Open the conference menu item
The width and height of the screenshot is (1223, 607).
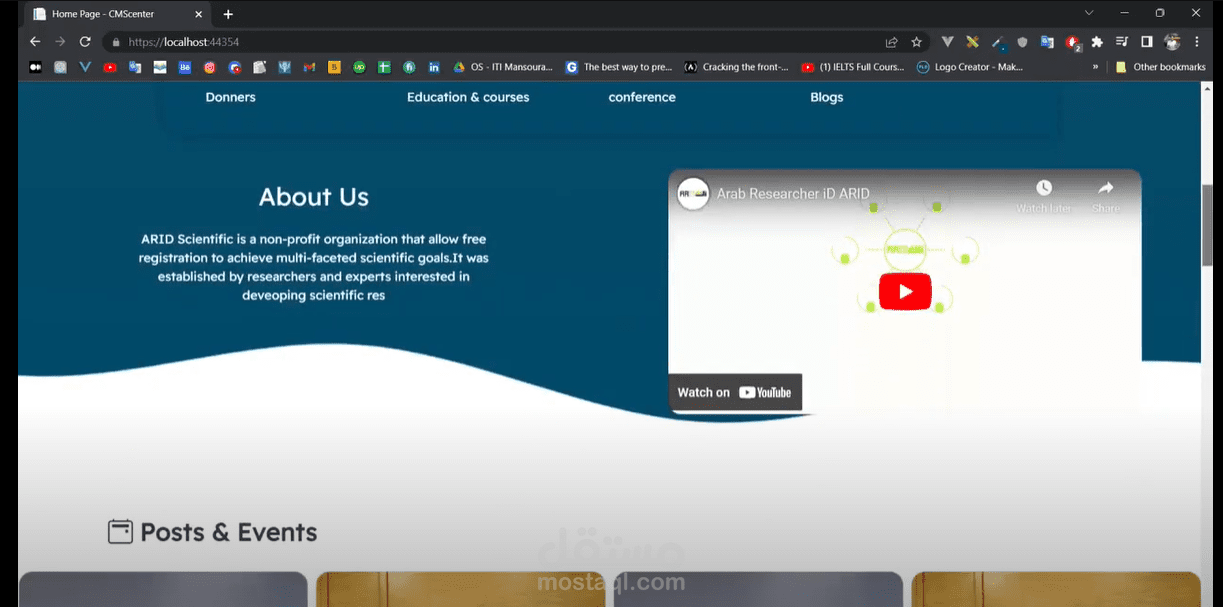(x=642, y=97)
